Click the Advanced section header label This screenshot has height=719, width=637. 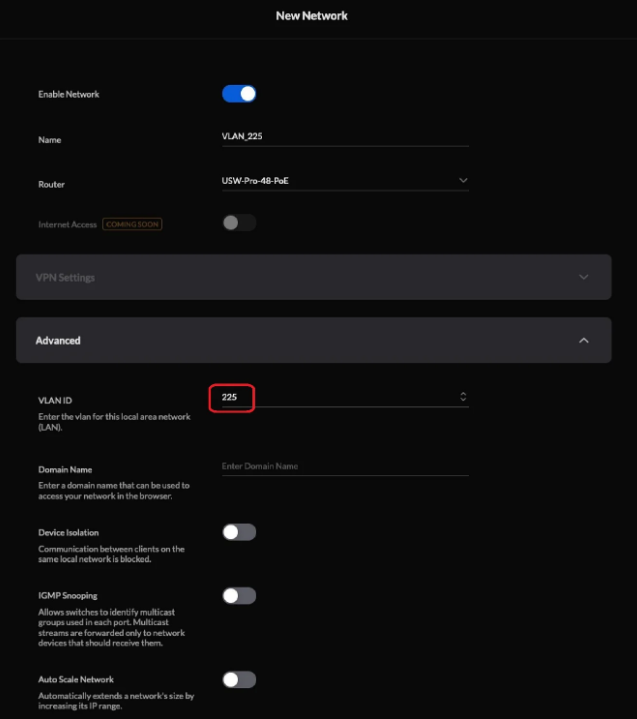coord(58,340)
